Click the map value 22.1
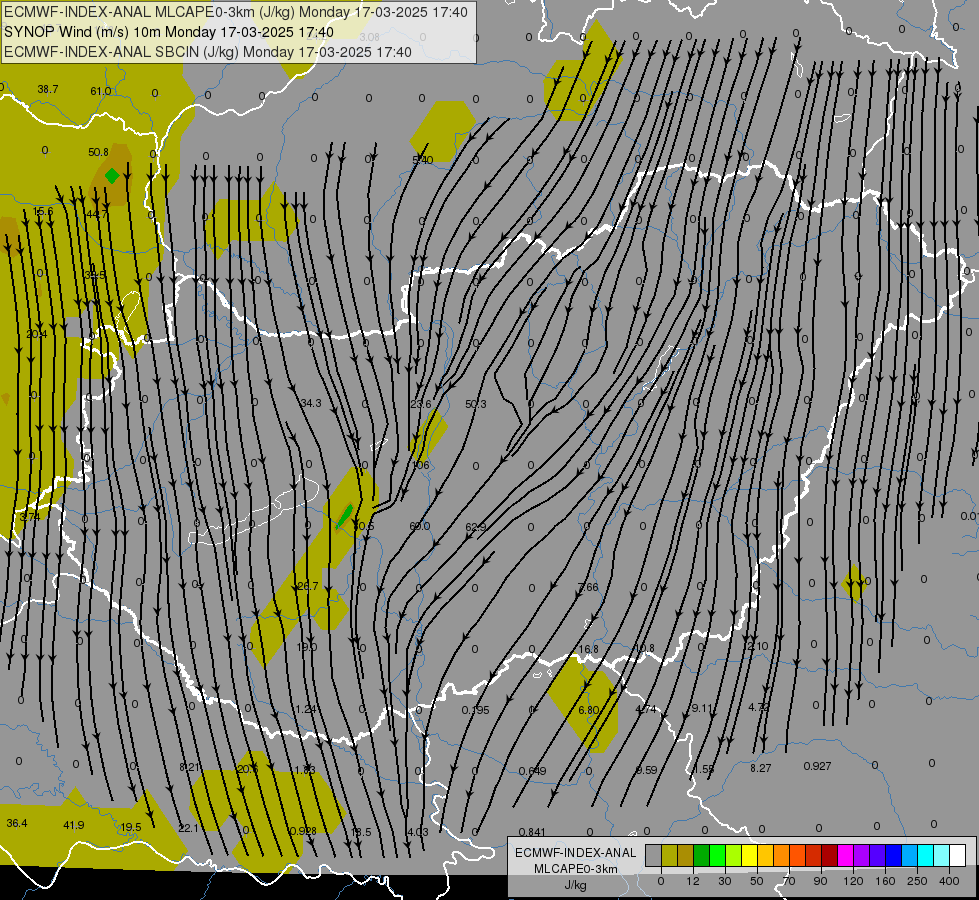The image size is (979, 900). click(x=188, y=828)
